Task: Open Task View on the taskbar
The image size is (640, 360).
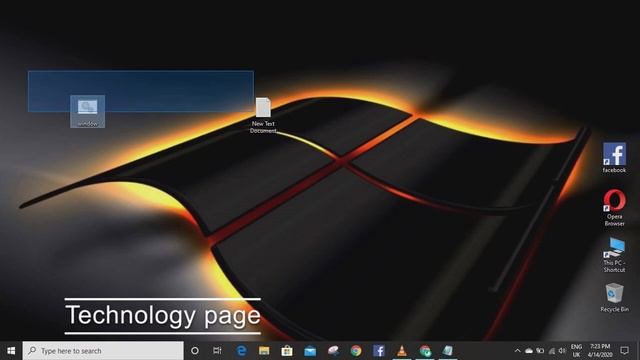Action: point(217,351)
